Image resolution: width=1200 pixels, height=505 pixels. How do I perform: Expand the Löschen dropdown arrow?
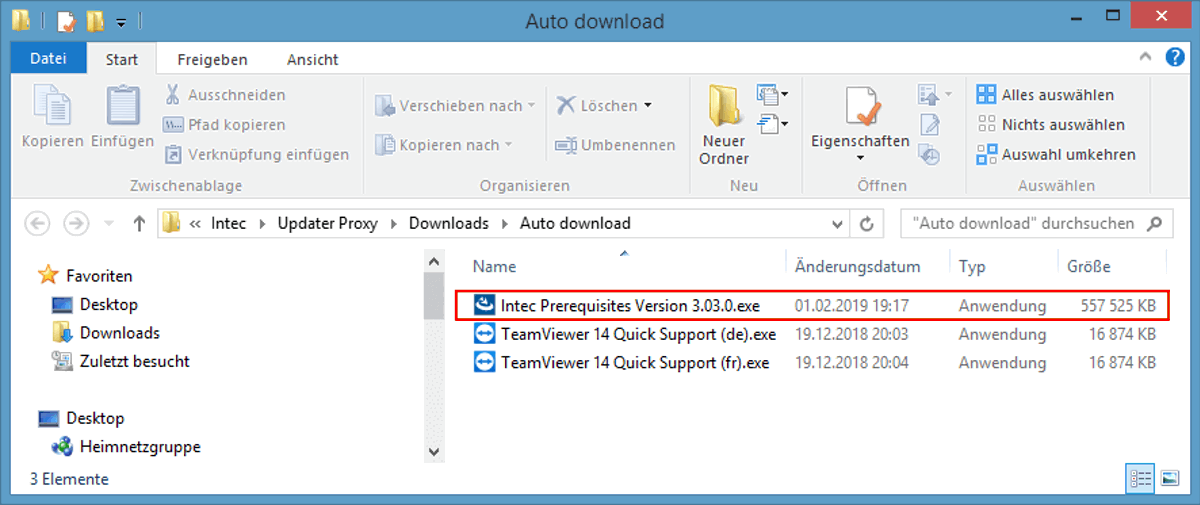coord(648,105)
